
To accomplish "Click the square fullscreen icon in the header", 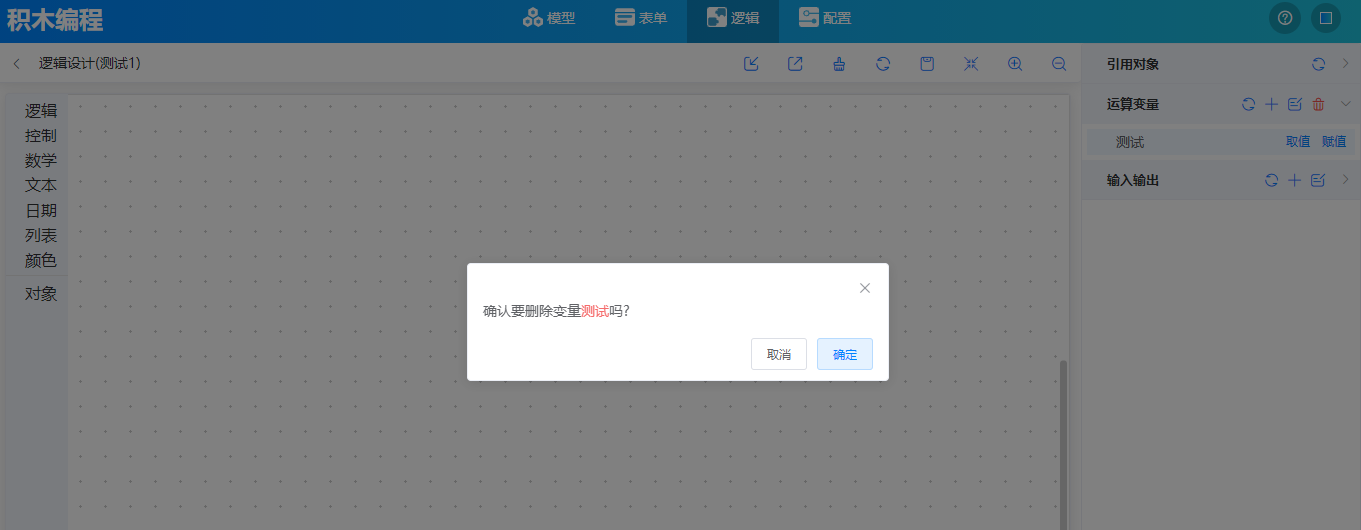I will coord(1326,18).
